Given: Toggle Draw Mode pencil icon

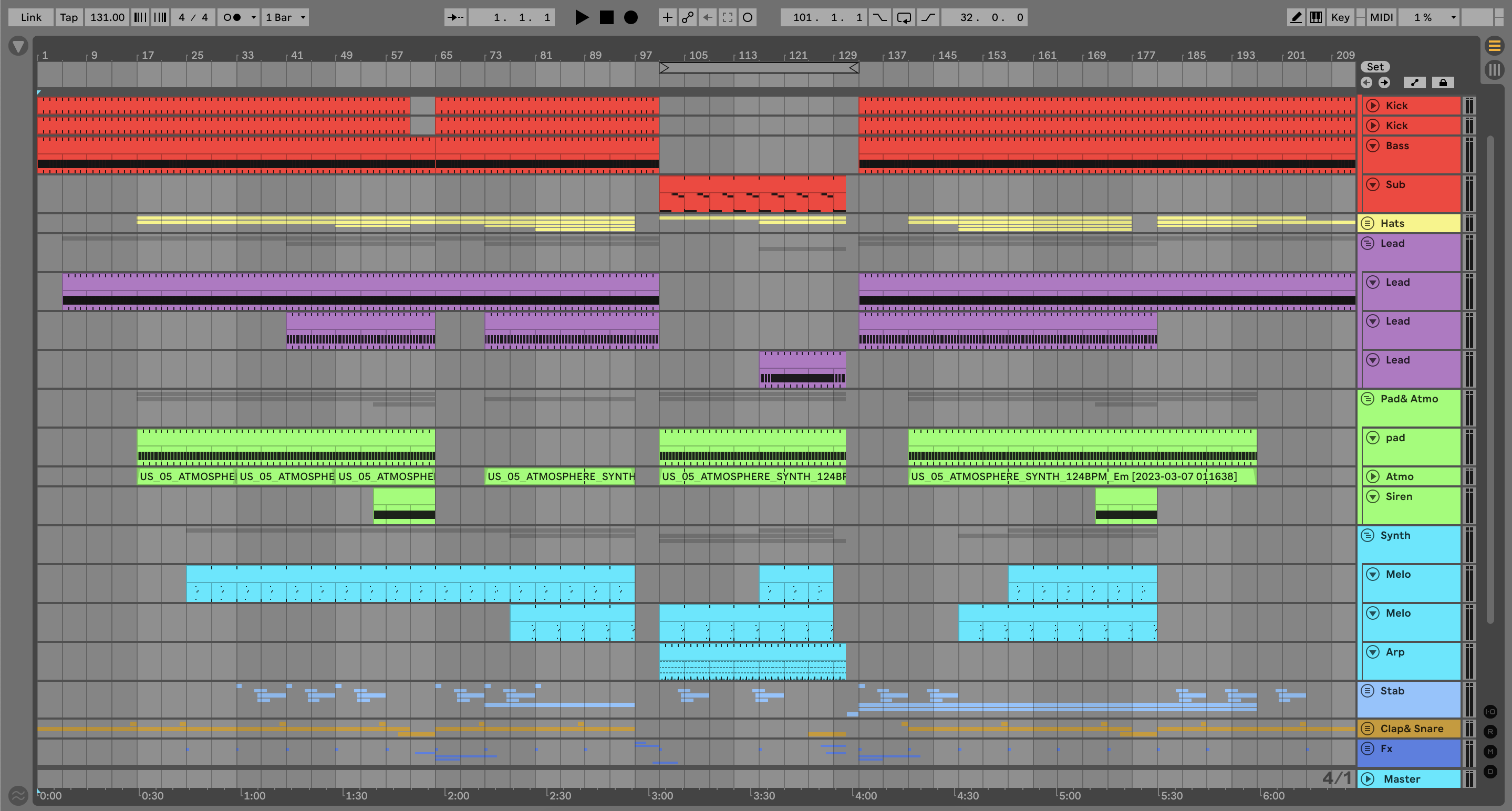Looking at the screenshot, I should tap(1296, 18).
